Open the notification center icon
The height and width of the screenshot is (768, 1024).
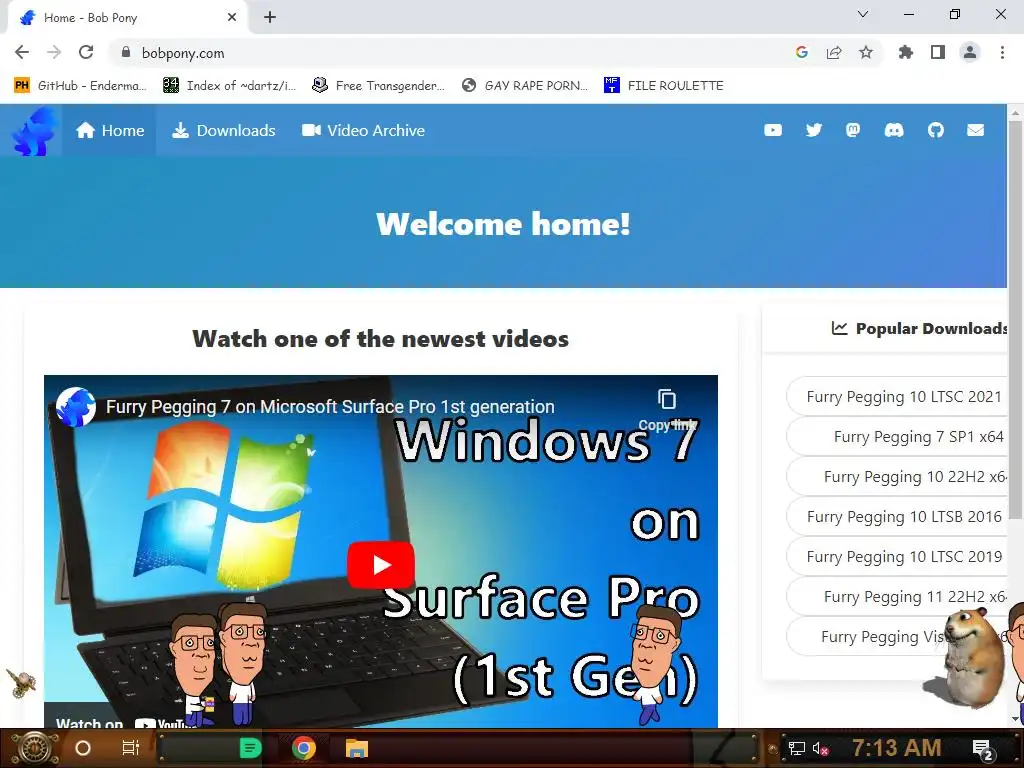tap(983, 750)
